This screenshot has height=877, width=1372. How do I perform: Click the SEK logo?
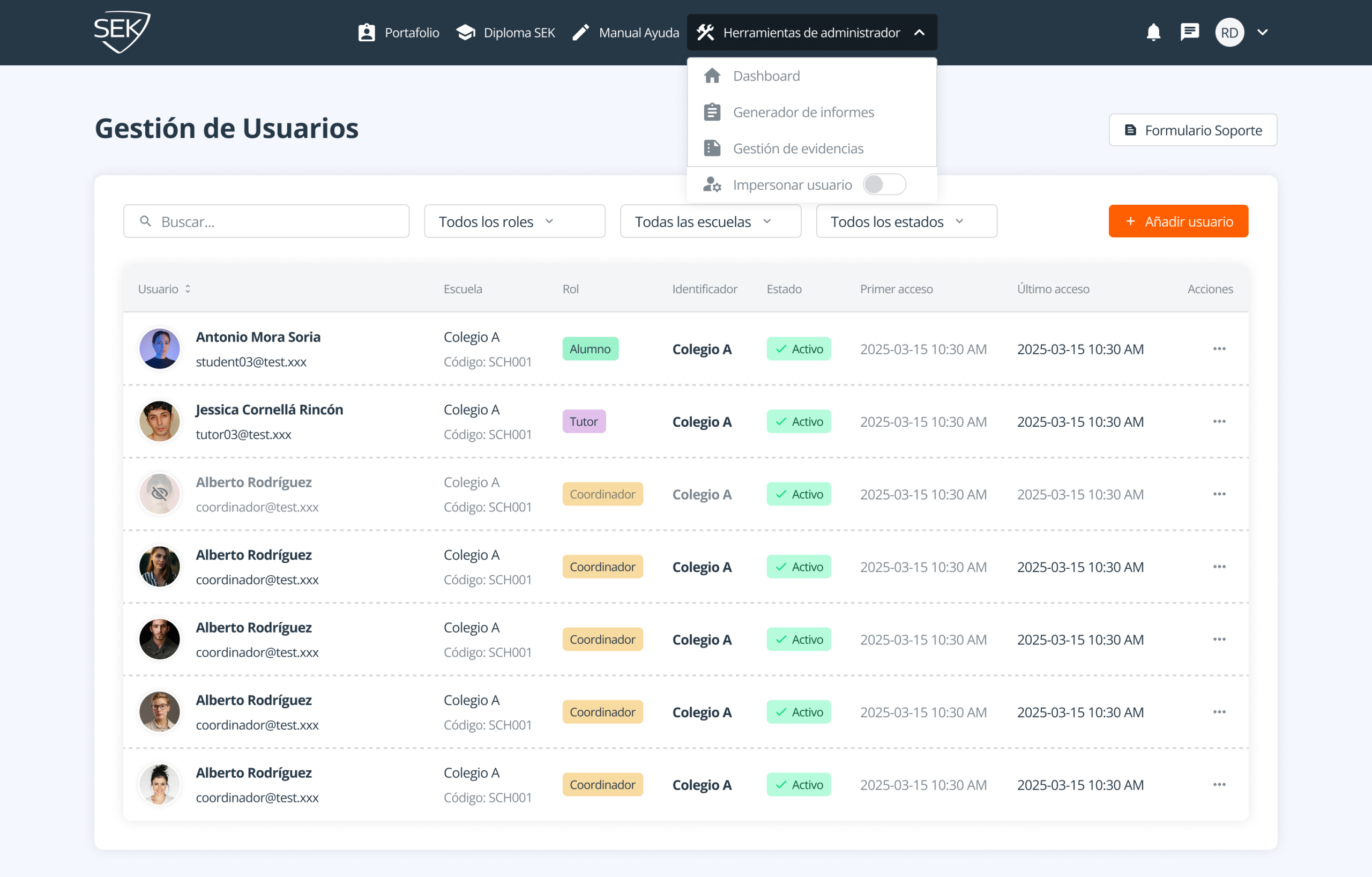pos(122,32)
